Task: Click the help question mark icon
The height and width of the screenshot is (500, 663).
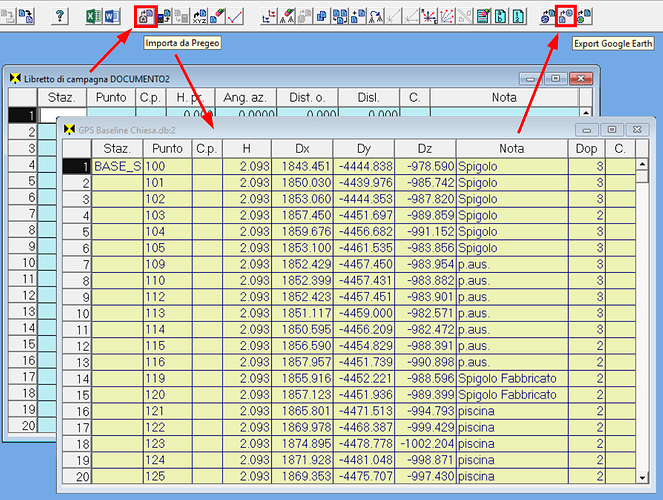Action: (60, 17)
